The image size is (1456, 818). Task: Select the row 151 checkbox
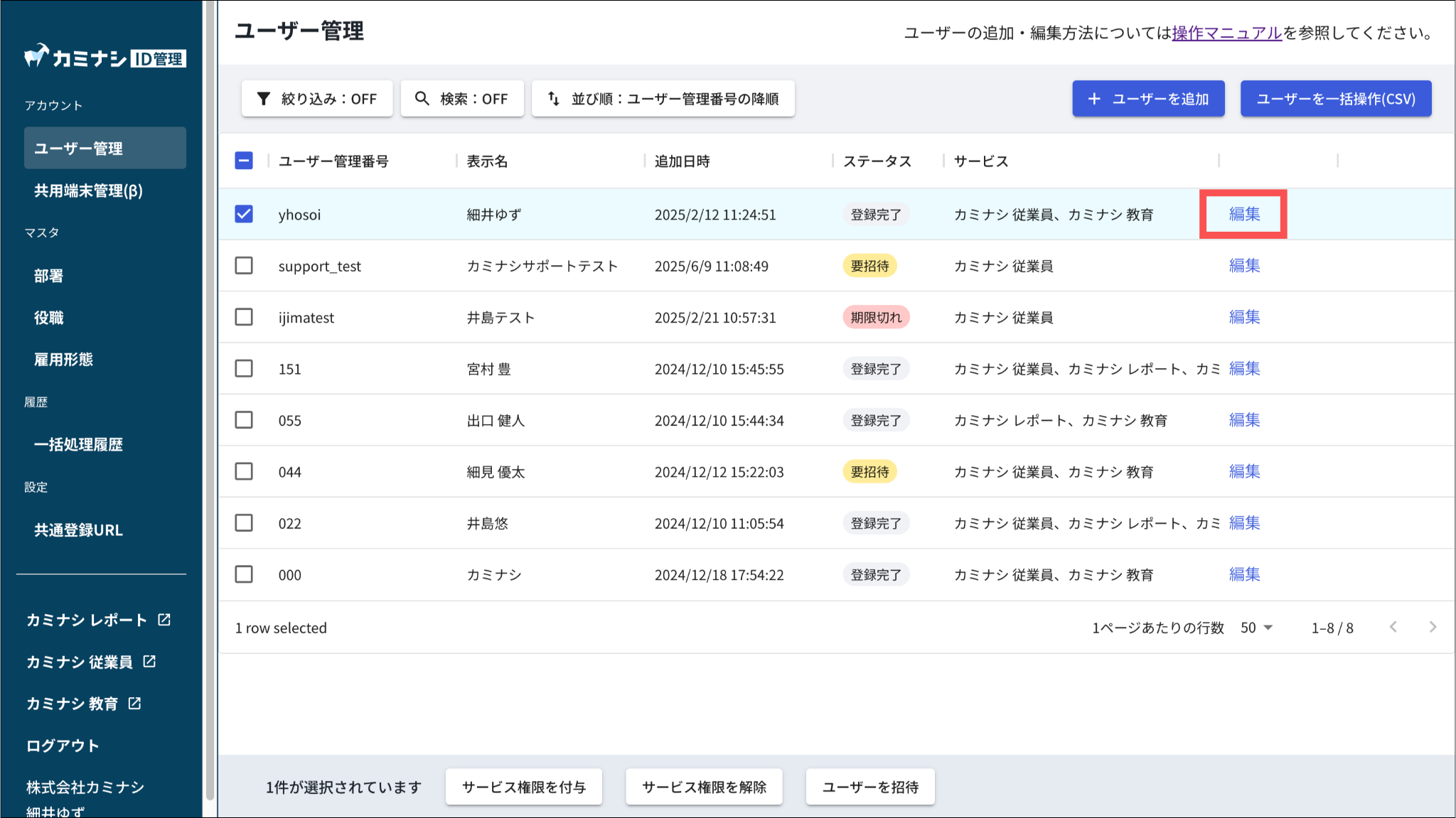[x=244, y=368]
